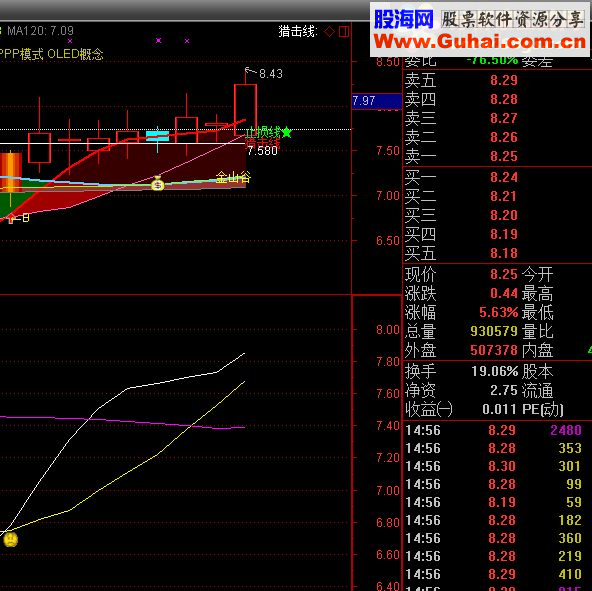Click the 7.80 indicator axis label

(387, 362)
